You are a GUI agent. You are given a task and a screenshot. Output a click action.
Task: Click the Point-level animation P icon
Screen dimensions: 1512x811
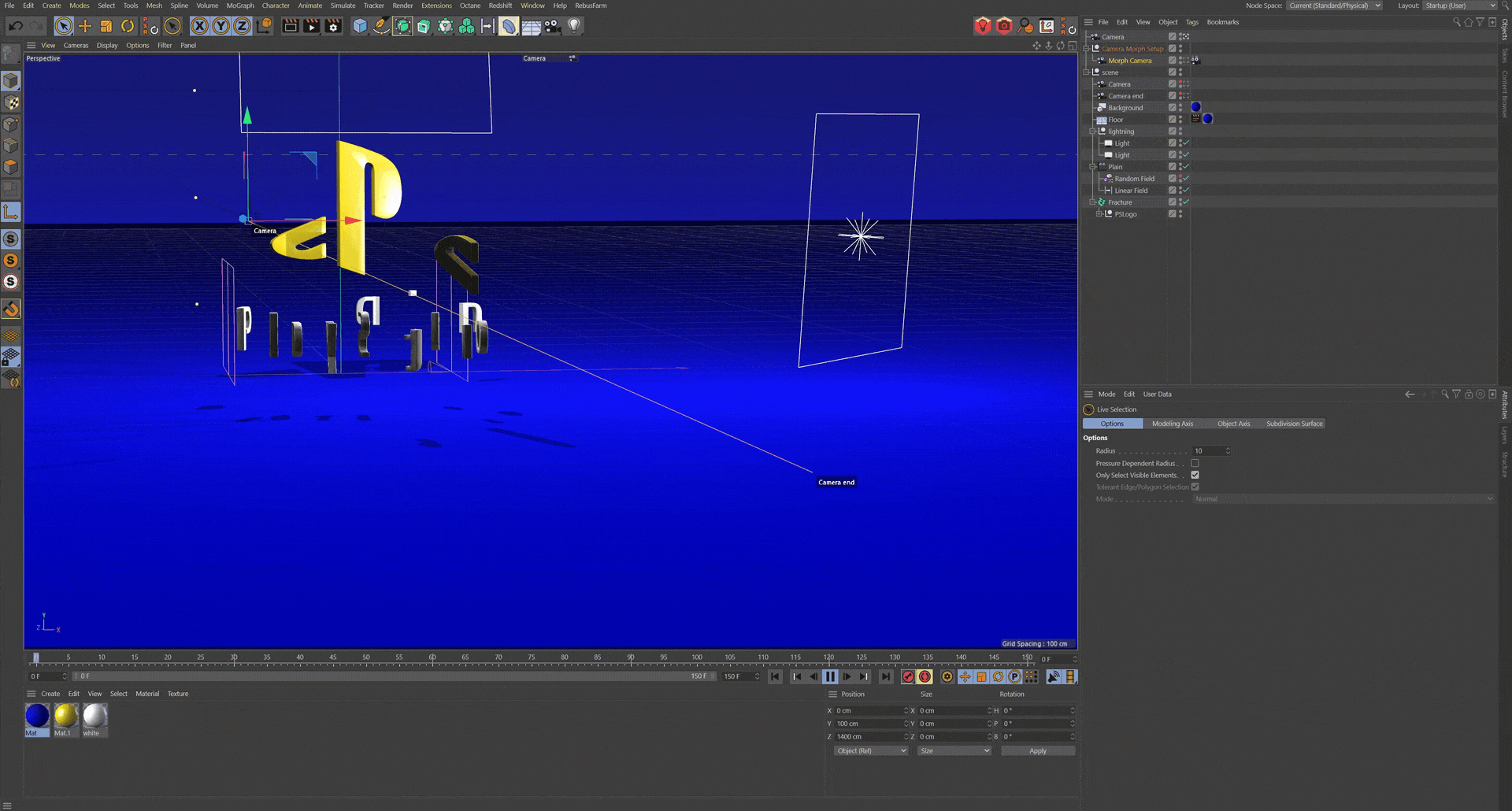click(x=1015, y=676)
